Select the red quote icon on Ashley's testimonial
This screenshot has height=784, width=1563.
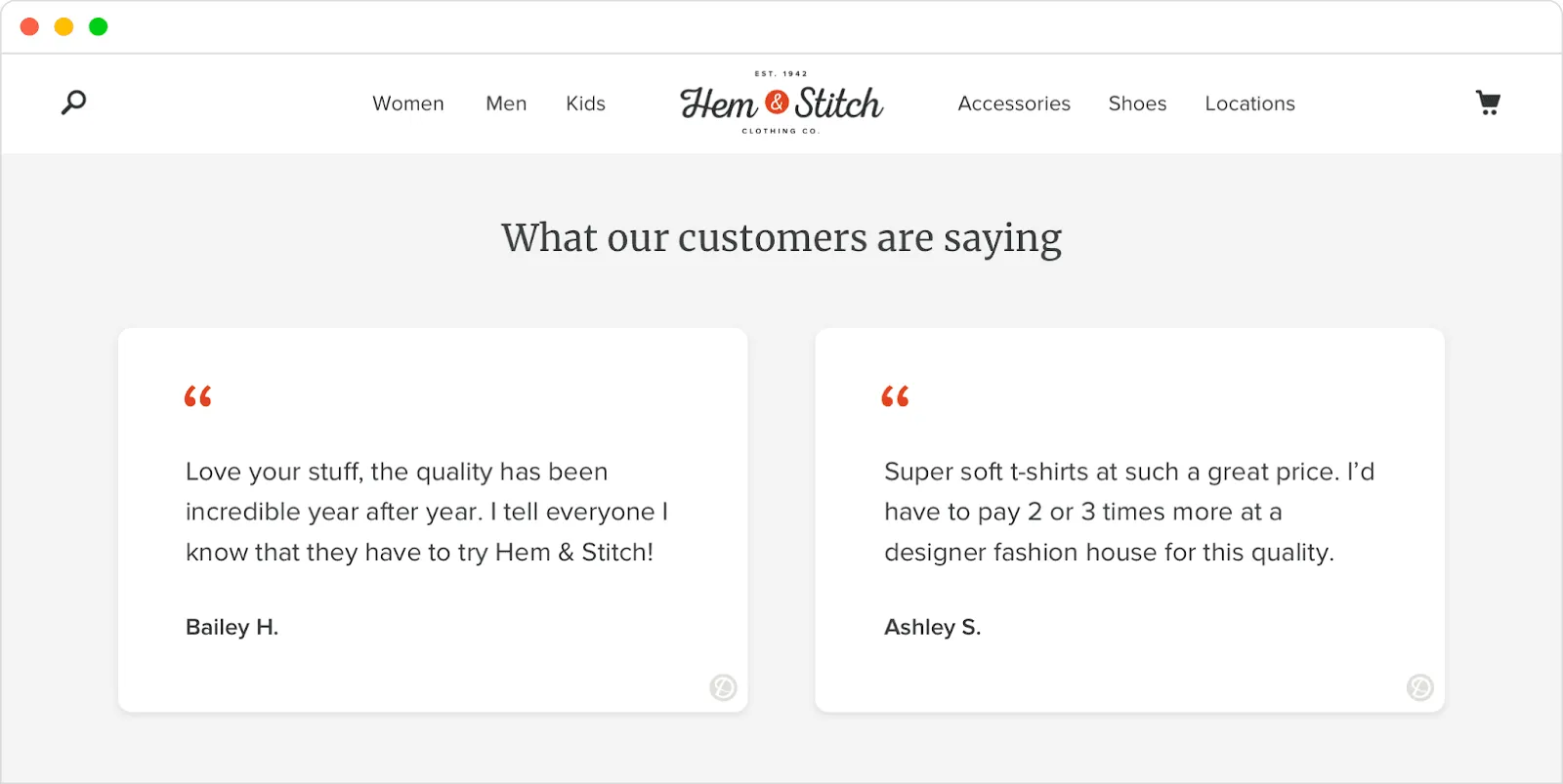[x=896, y=396]
